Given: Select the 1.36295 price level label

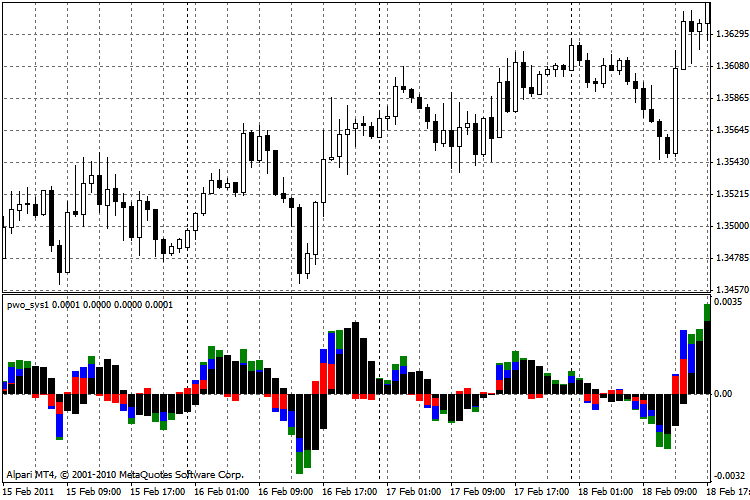Looking at the screenshot, I should (x=732, y=34).
